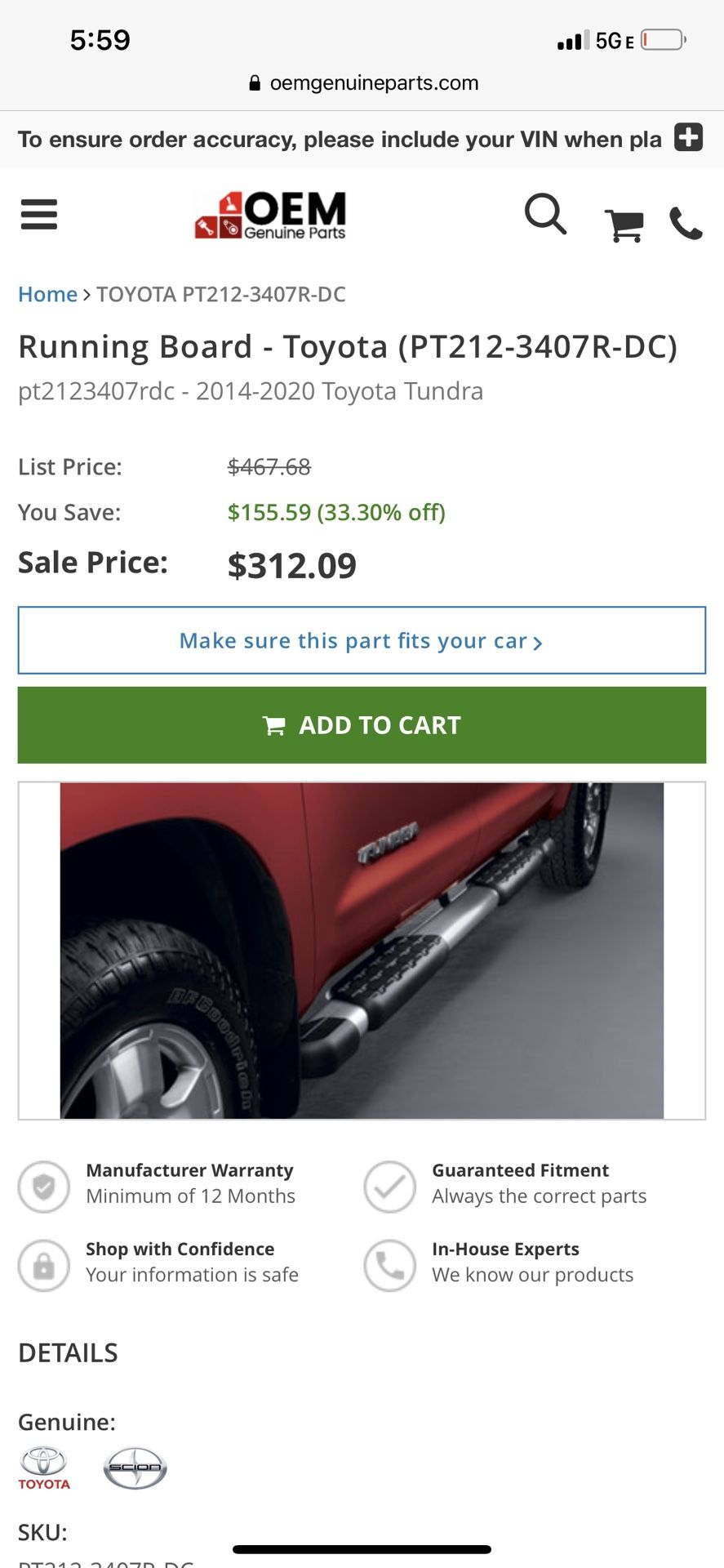Click the Add to Cart button
This screenshot has width=724, height=1568.
(362, 725)
